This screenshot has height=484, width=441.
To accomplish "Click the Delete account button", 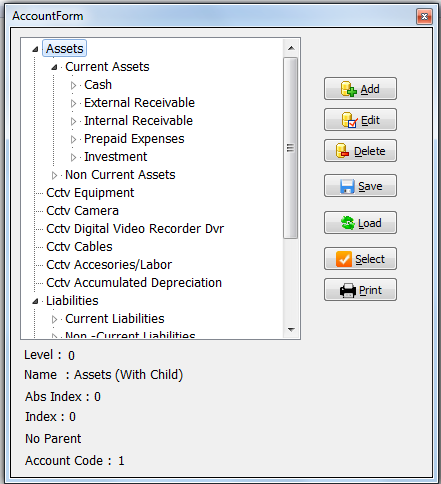I will tap(360, 151).
